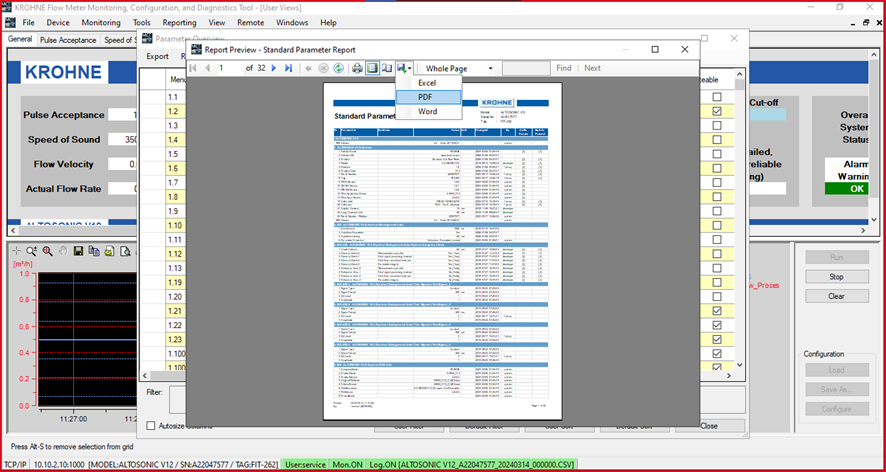Click the KROHNE app icon beside File menu
Viewport: 886px width, 472px height.
pos(10,23)
